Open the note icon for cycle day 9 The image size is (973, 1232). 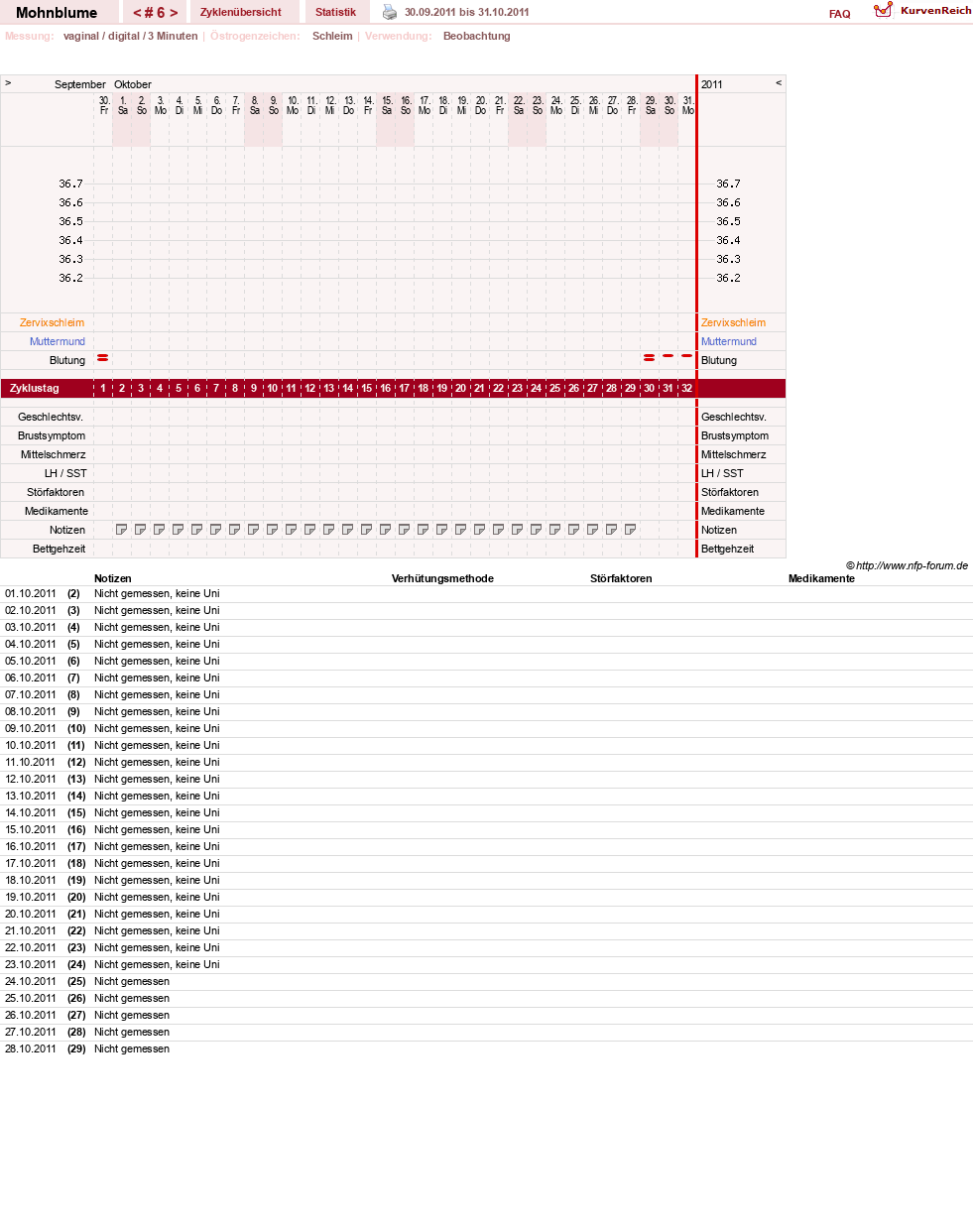[254, 530]
